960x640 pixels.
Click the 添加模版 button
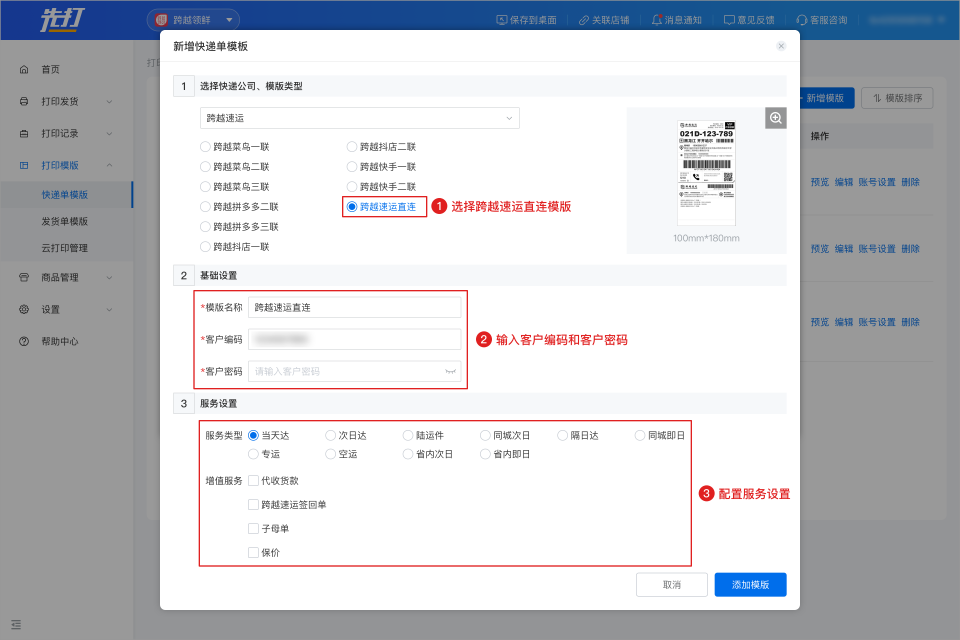(750, 584)
